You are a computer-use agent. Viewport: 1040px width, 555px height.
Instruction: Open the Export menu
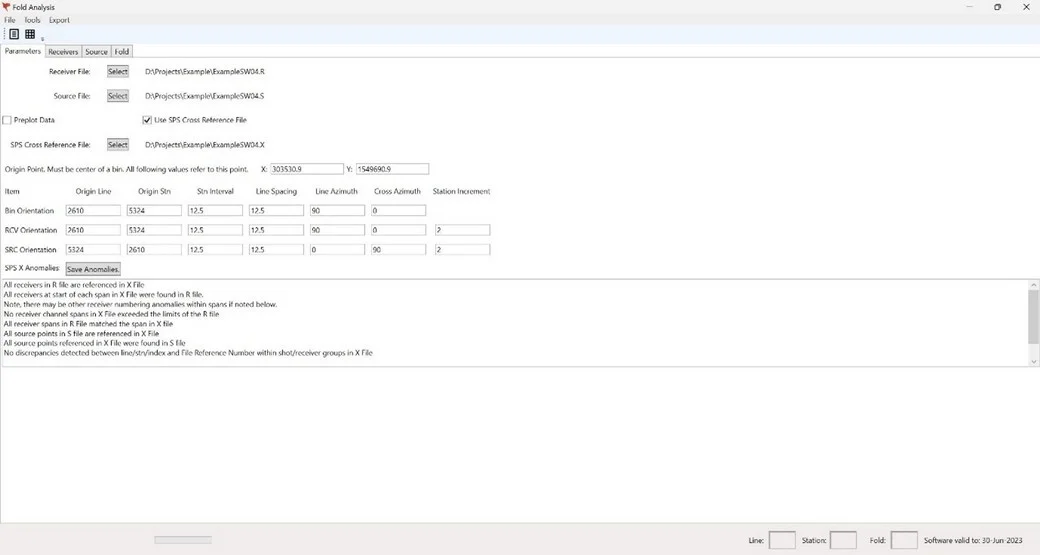click(x=59, y=20)
